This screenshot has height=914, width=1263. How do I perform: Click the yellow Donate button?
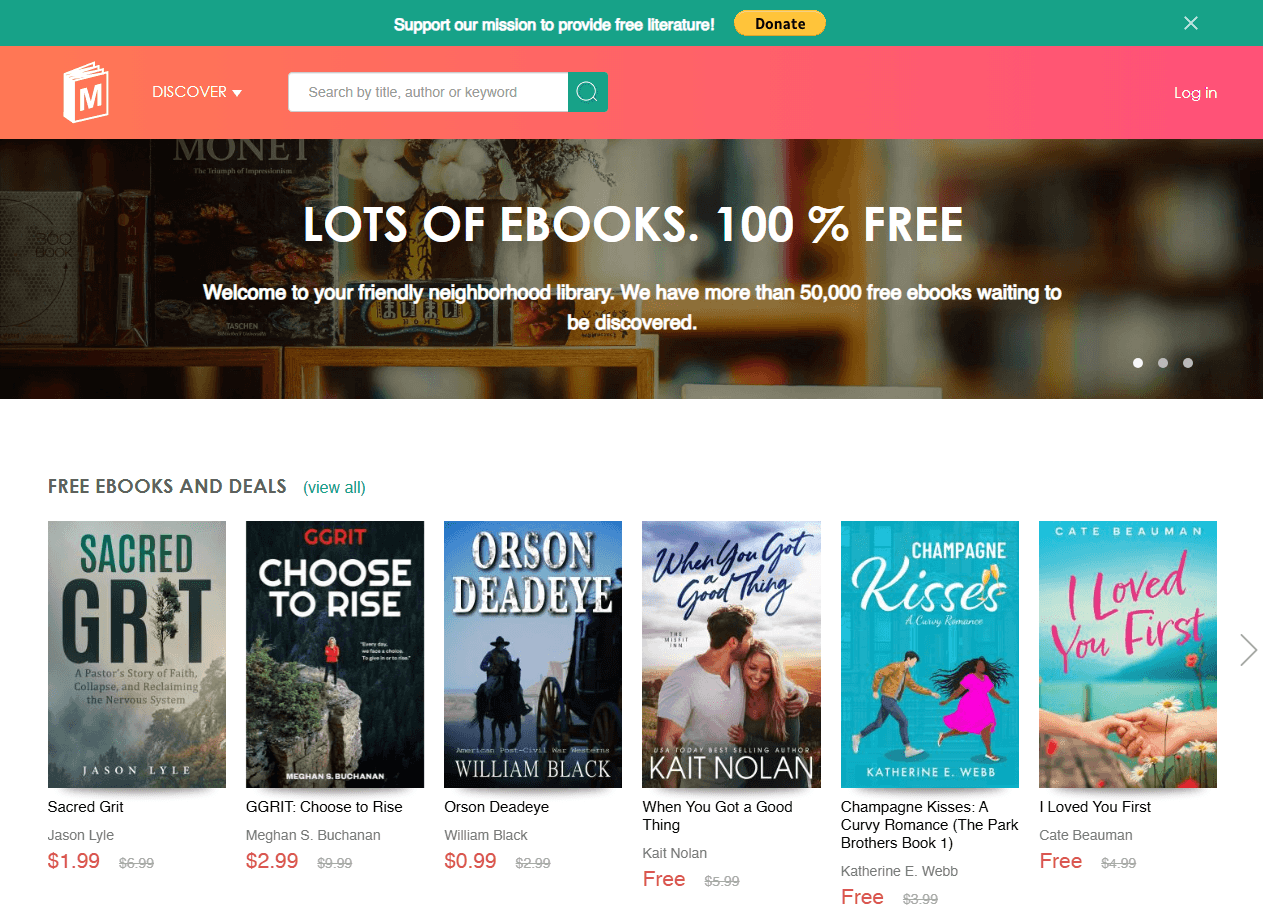coord(780,23)
